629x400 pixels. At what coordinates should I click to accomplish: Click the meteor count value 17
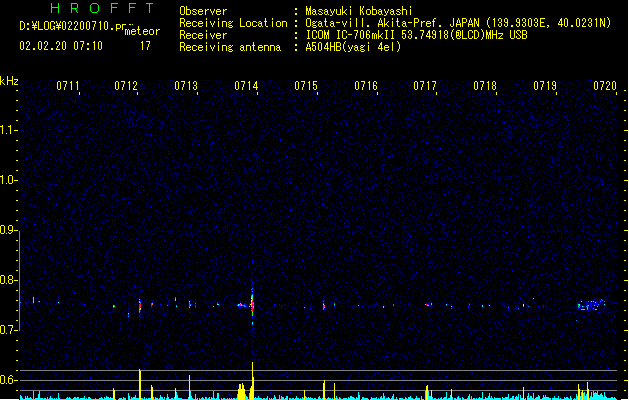point(145,46)
